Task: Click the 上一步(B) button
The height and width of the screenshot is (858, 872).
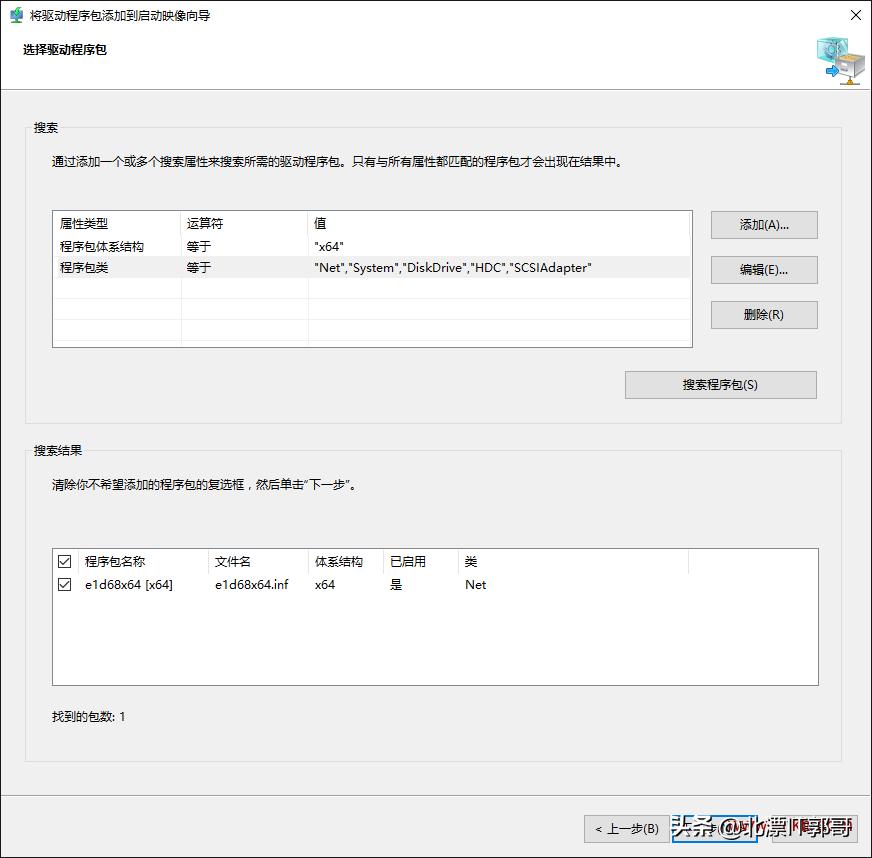Action: [625, 829]
